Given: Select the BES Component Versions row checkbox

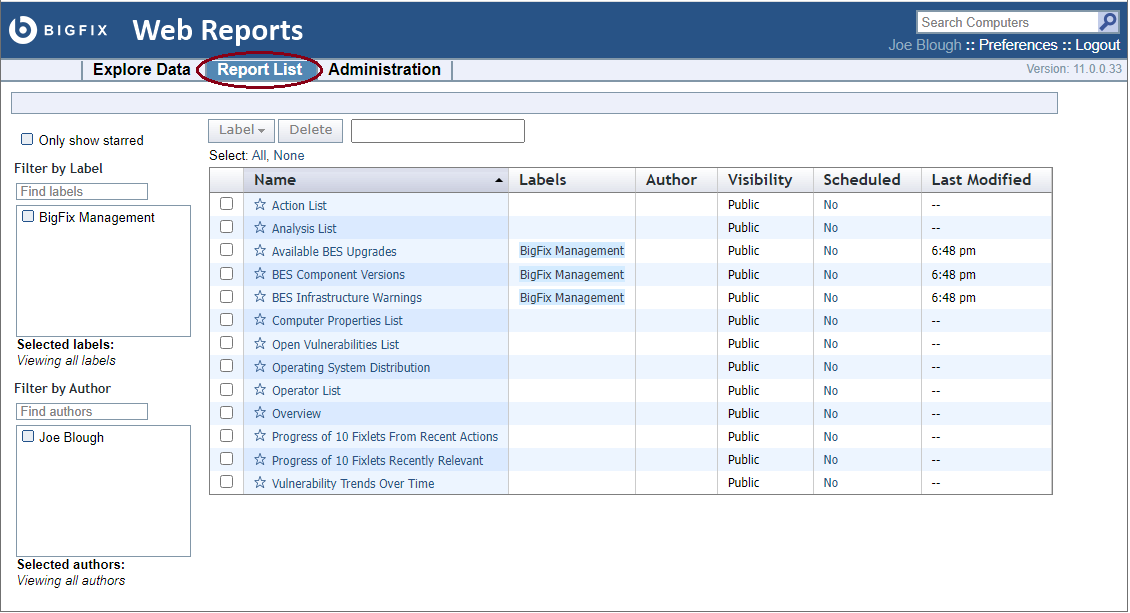Looking at the screenshot, I should click(226, 274).
